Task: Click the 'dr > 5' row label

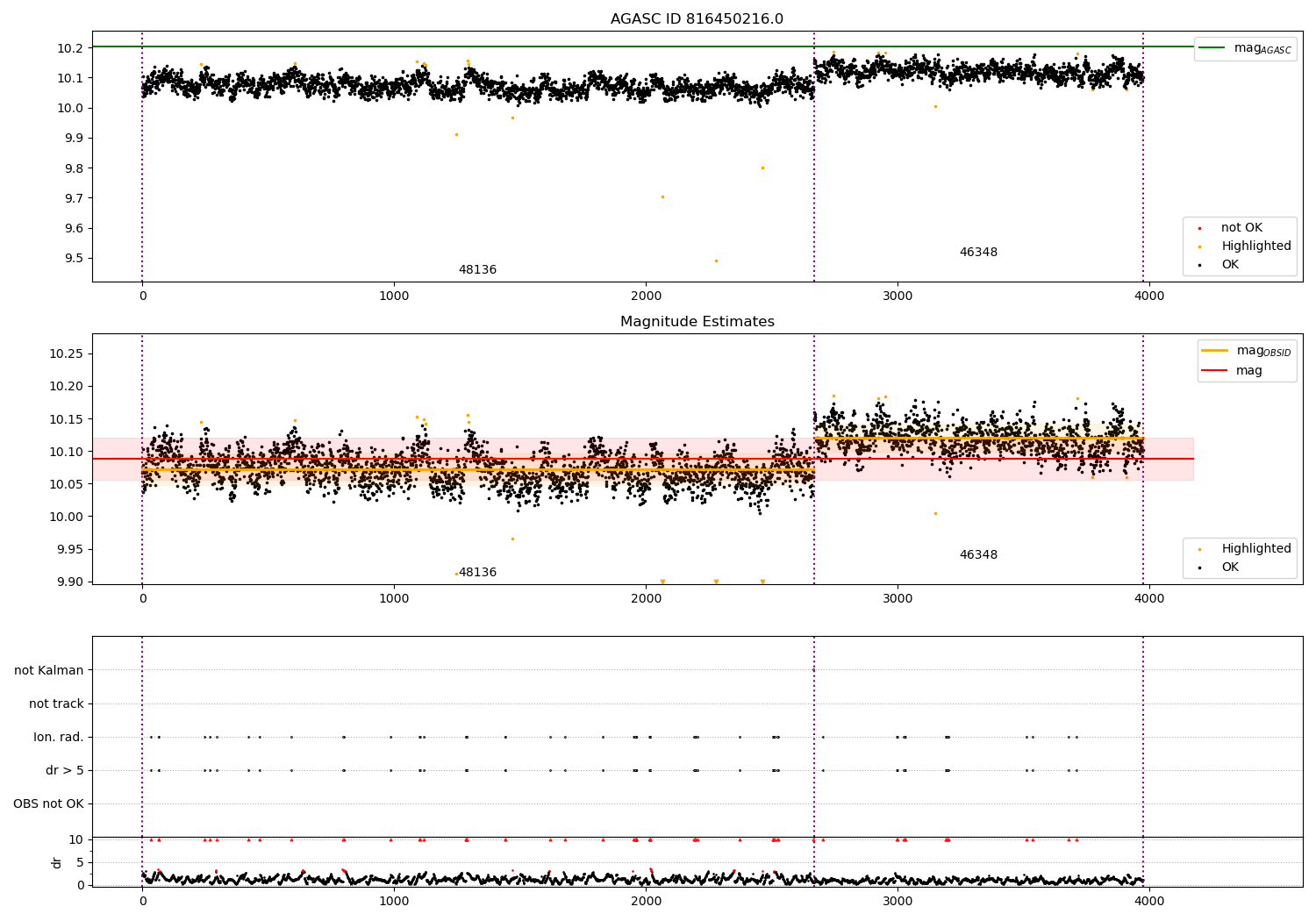Action: pyautogui.click(x=65, y=770)
